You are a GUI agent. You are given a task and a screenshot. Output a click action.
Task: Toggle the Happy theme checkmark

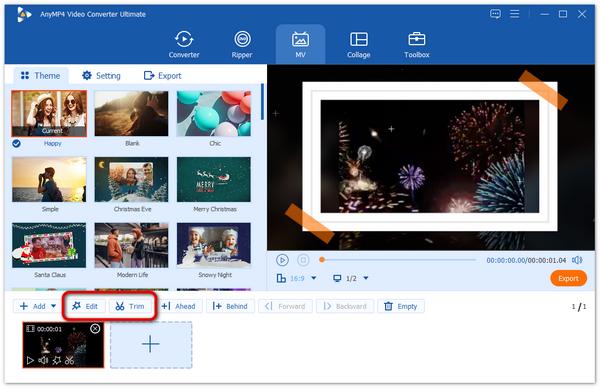tap(16, 143)
